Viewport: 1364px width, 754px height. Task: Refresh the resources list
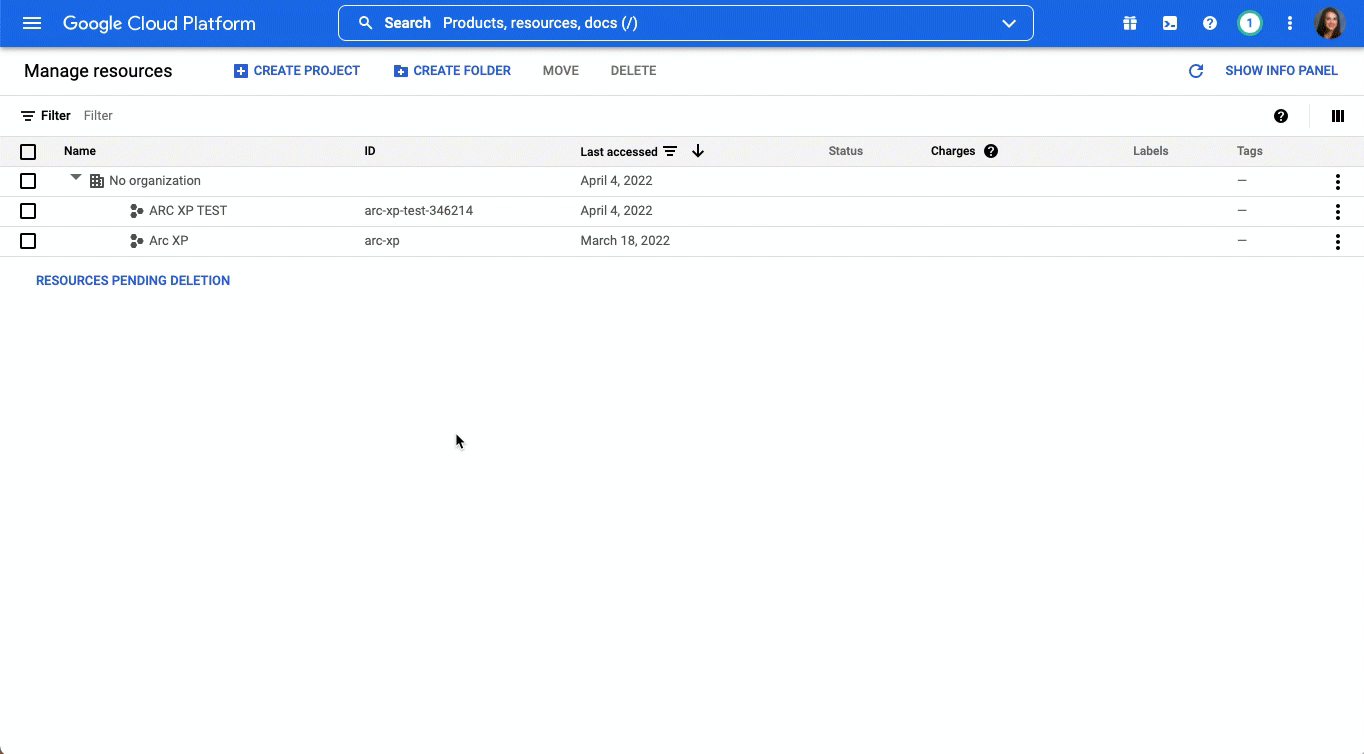pyautogui.click(x=1195, y=71)
